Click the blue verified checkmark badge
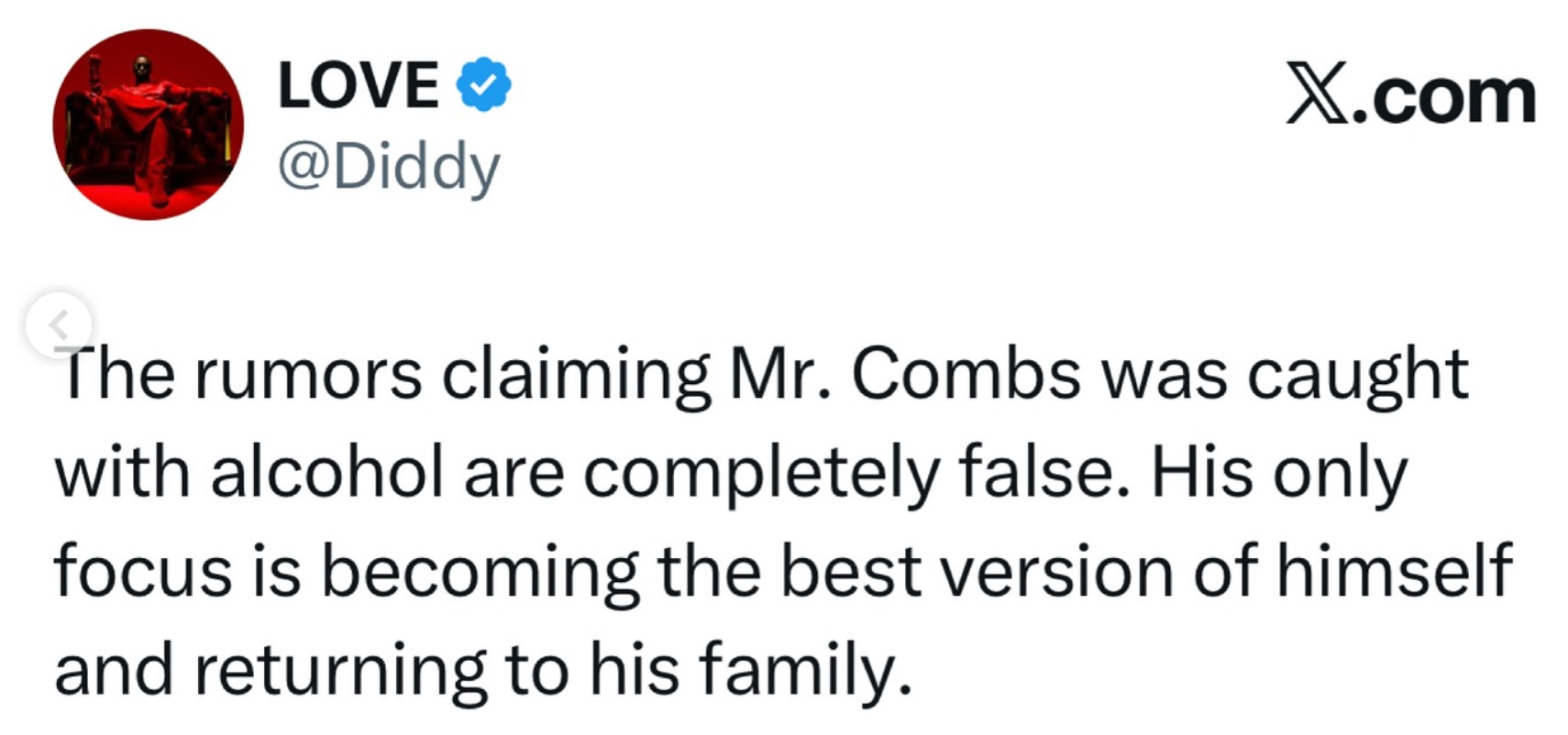The width and height of the screenshot is (1568, 735). [x=483, y=84]
